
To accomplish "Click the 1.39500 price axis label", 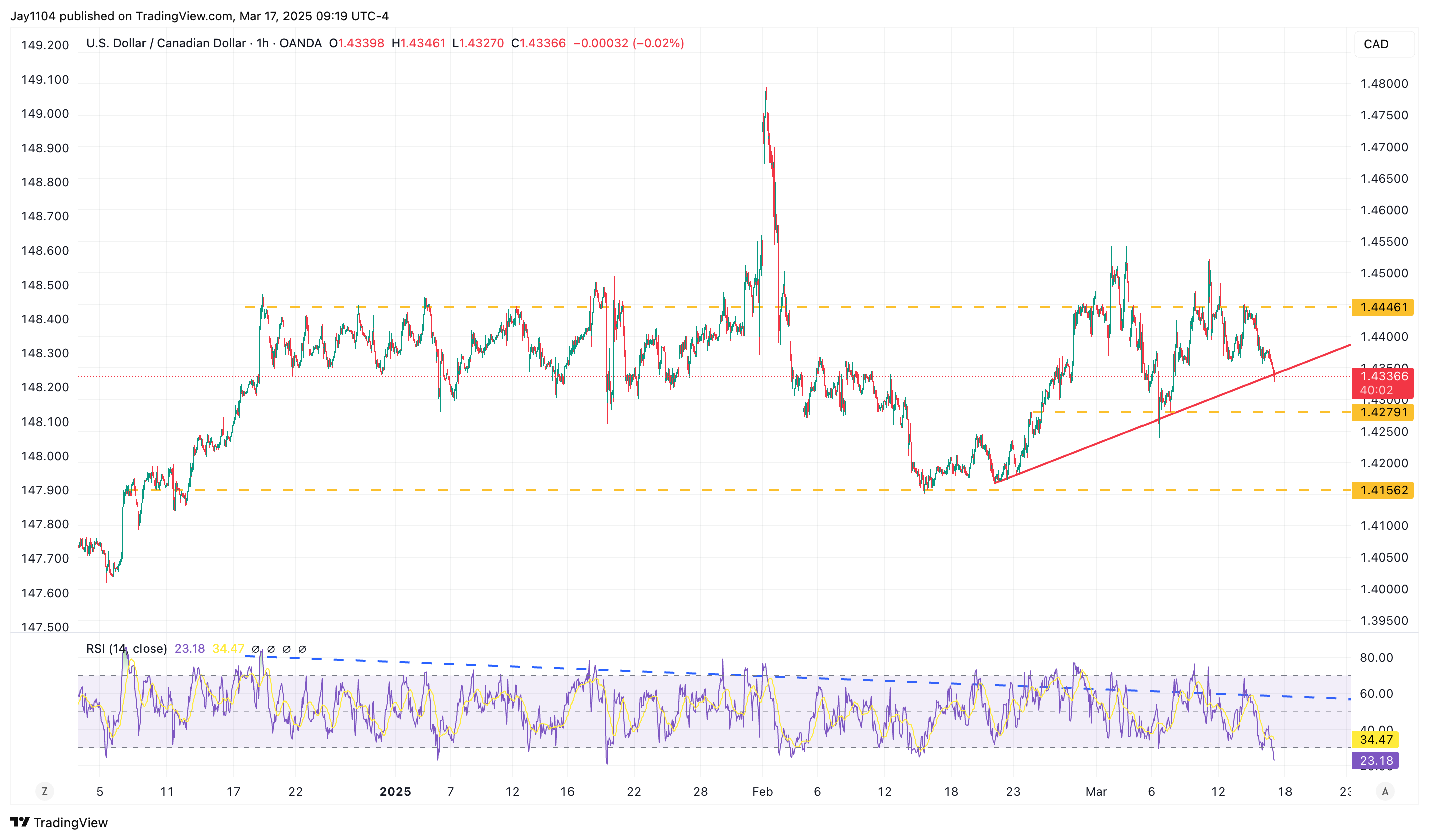I will click(1384, 621).
